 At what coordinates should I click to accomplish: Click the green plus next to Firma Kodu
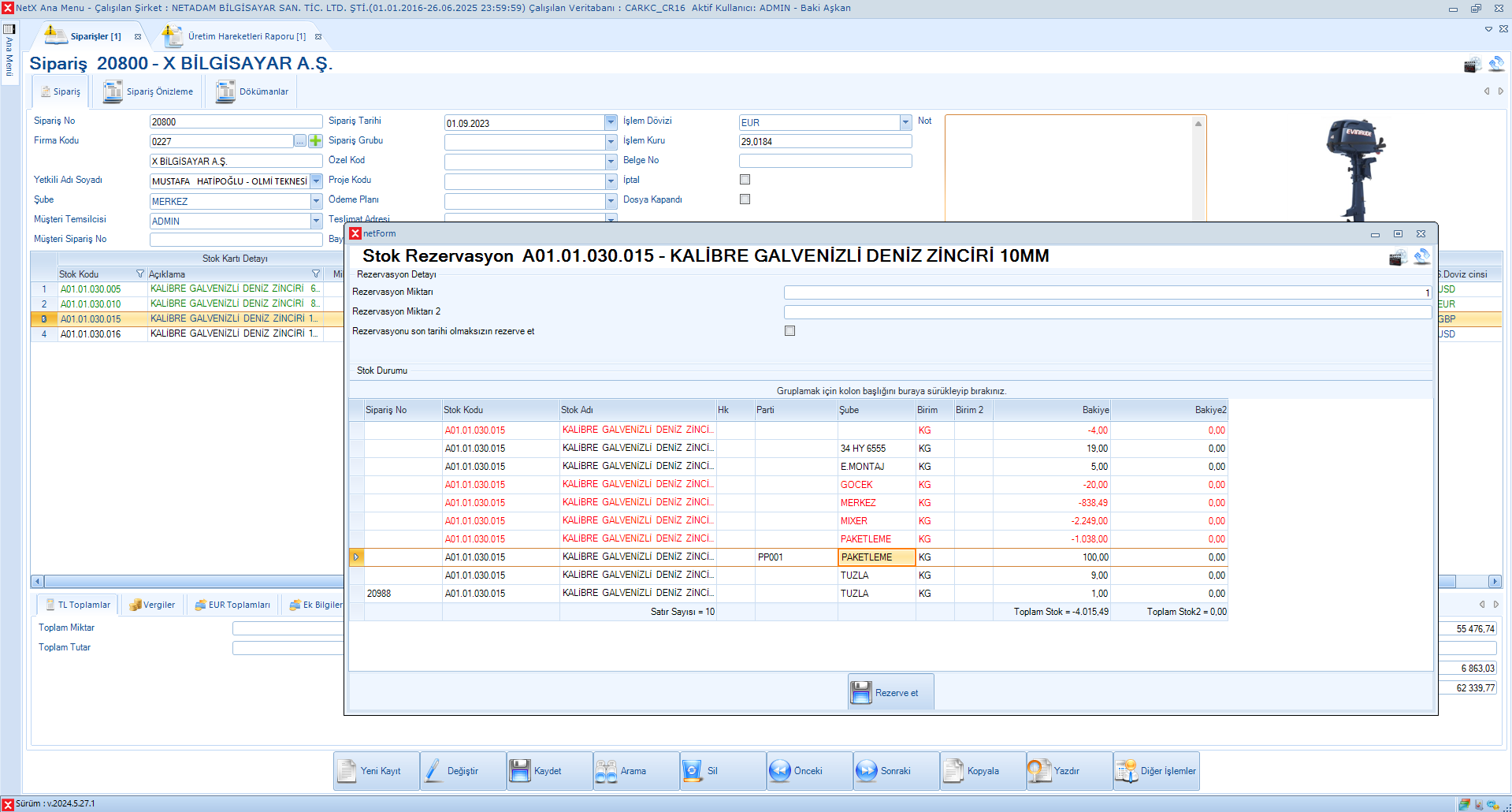[x=315, y=141]
